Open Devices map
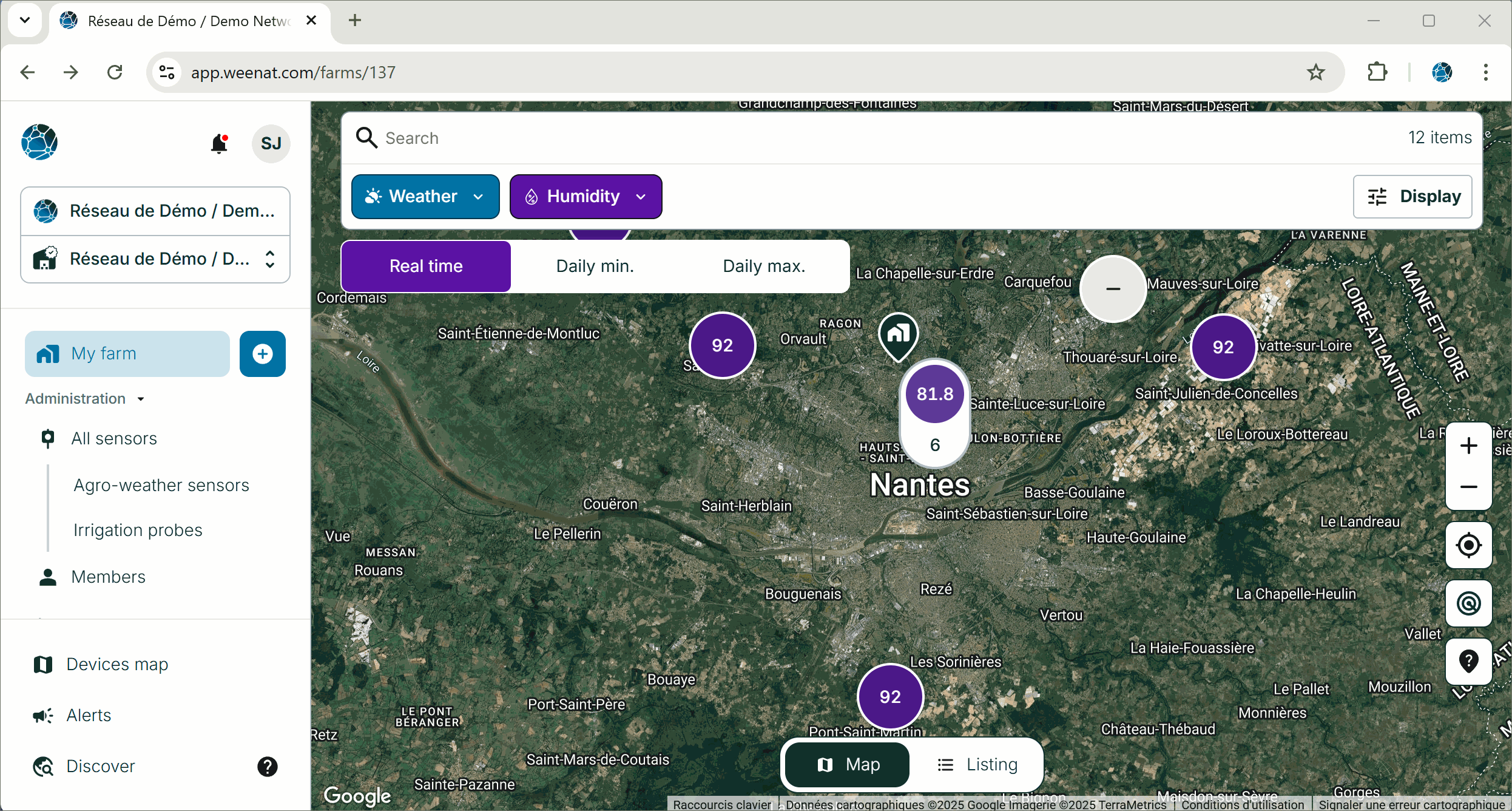Image resolution: width=1512 pixels, height=811 pixels. tap(117, 665)
